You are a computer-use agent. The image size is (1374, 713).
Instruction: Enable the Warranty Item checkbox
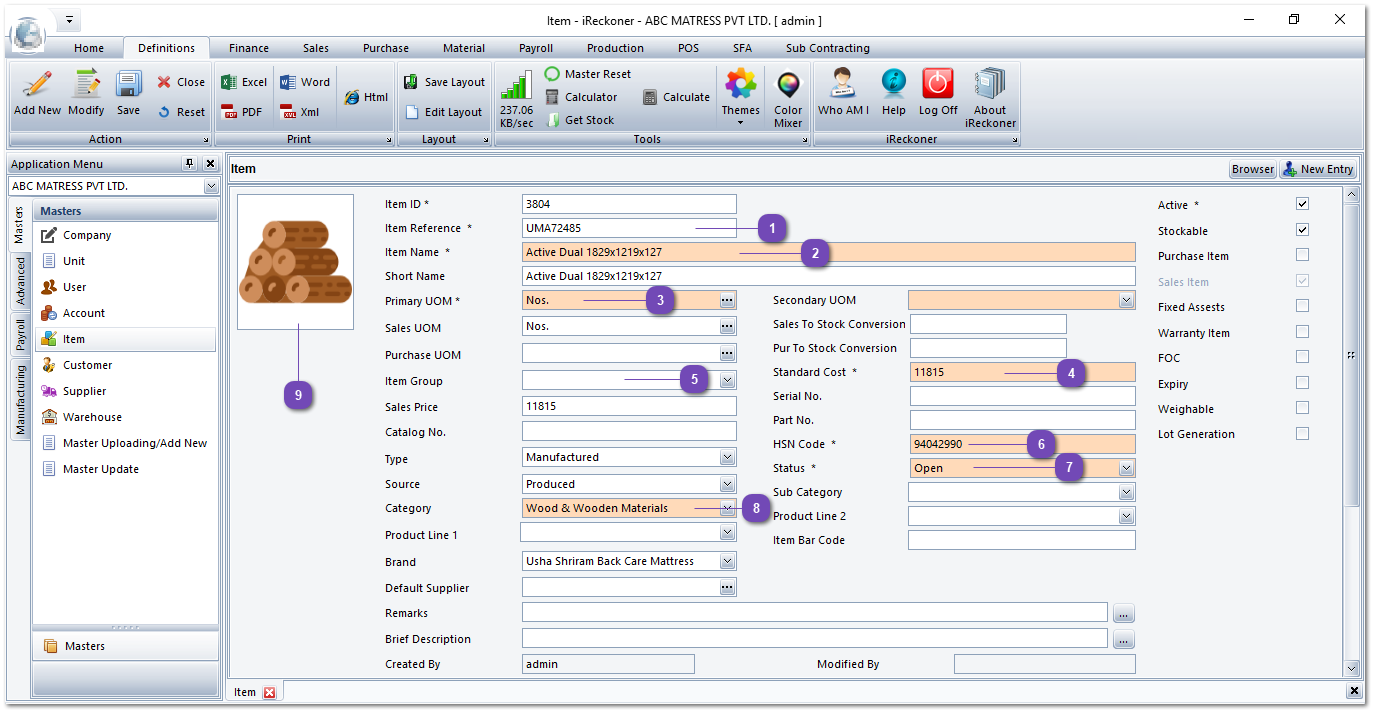tap(1302, 332)
